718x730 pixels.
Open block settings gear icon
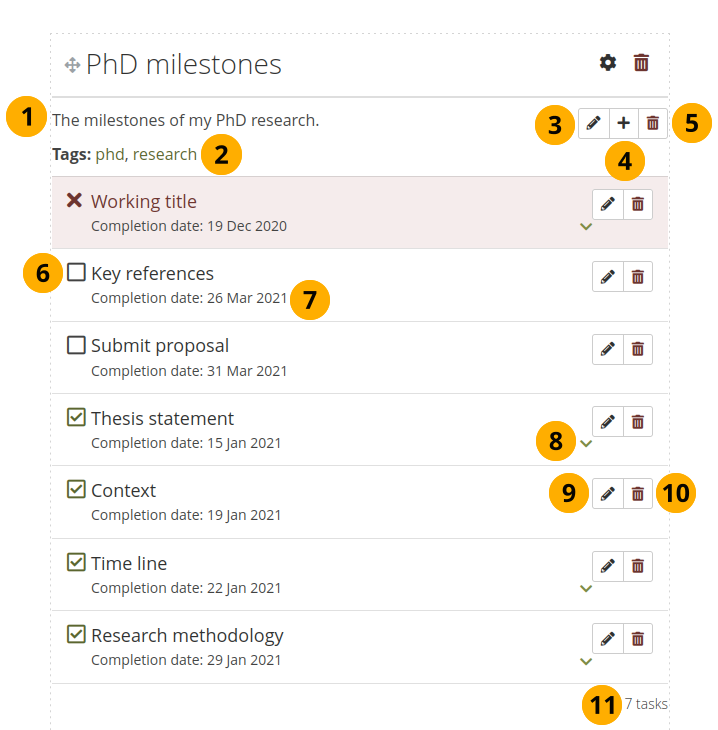click(608, 63)
